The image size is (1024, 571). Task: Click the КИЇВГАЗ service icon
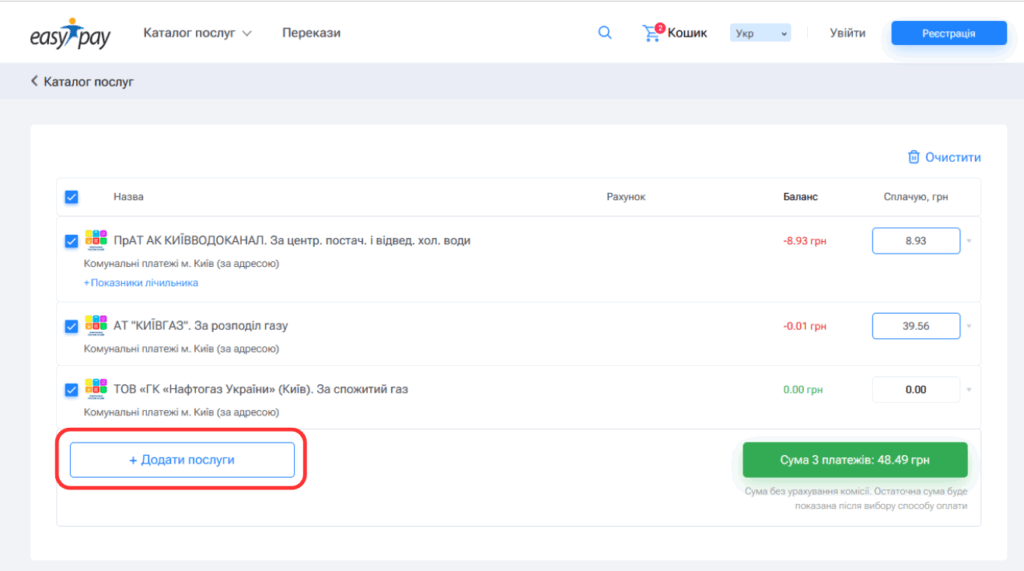pyautogui.click(x=96, y=325)
